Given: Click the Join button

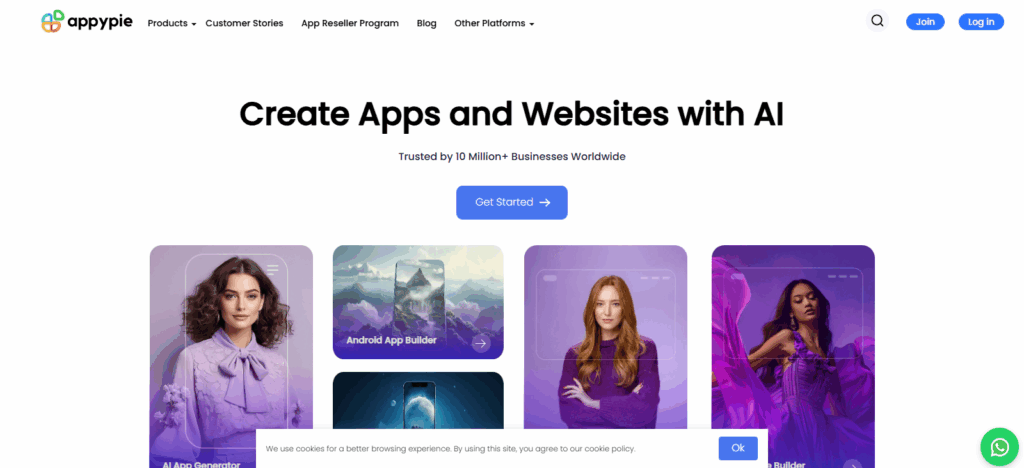Looking at the screenshot, I should tap(925, 22).
